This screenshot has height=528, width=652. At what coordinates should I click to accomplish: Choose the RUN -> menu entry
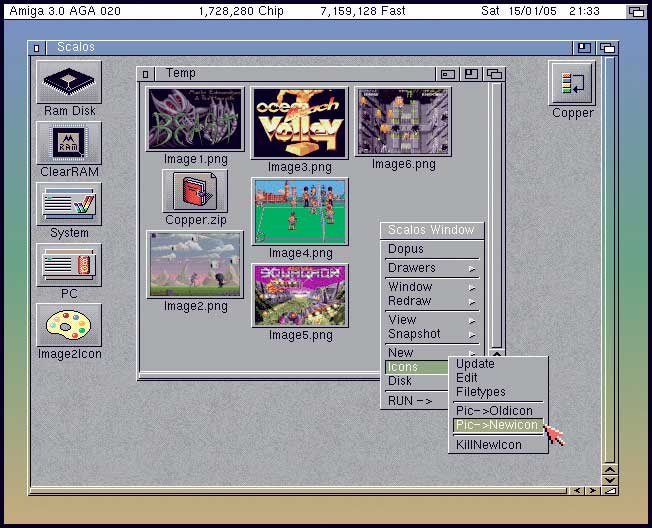[x=416, y=401]
